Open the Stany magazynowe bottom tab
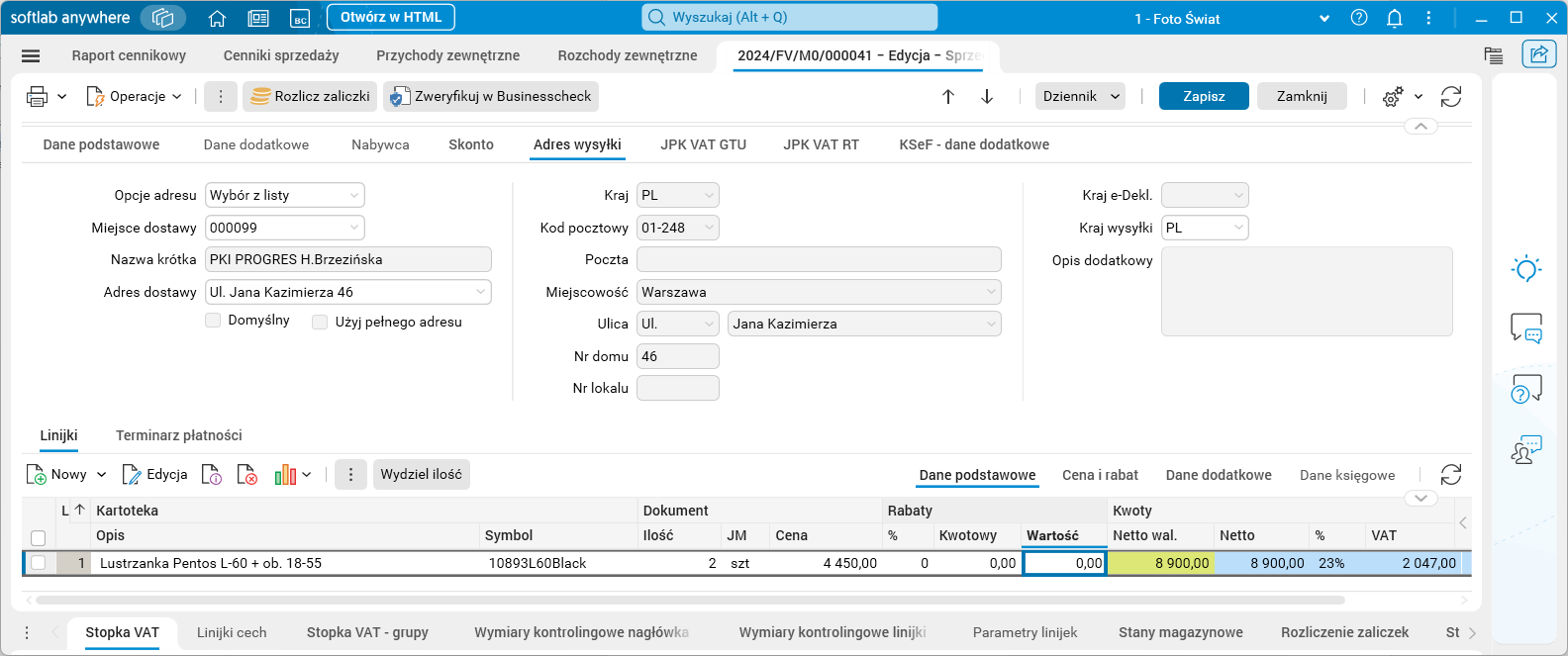Image resolution: width=1568 pixels, height=656 pixels. (x=1181, y=632)
